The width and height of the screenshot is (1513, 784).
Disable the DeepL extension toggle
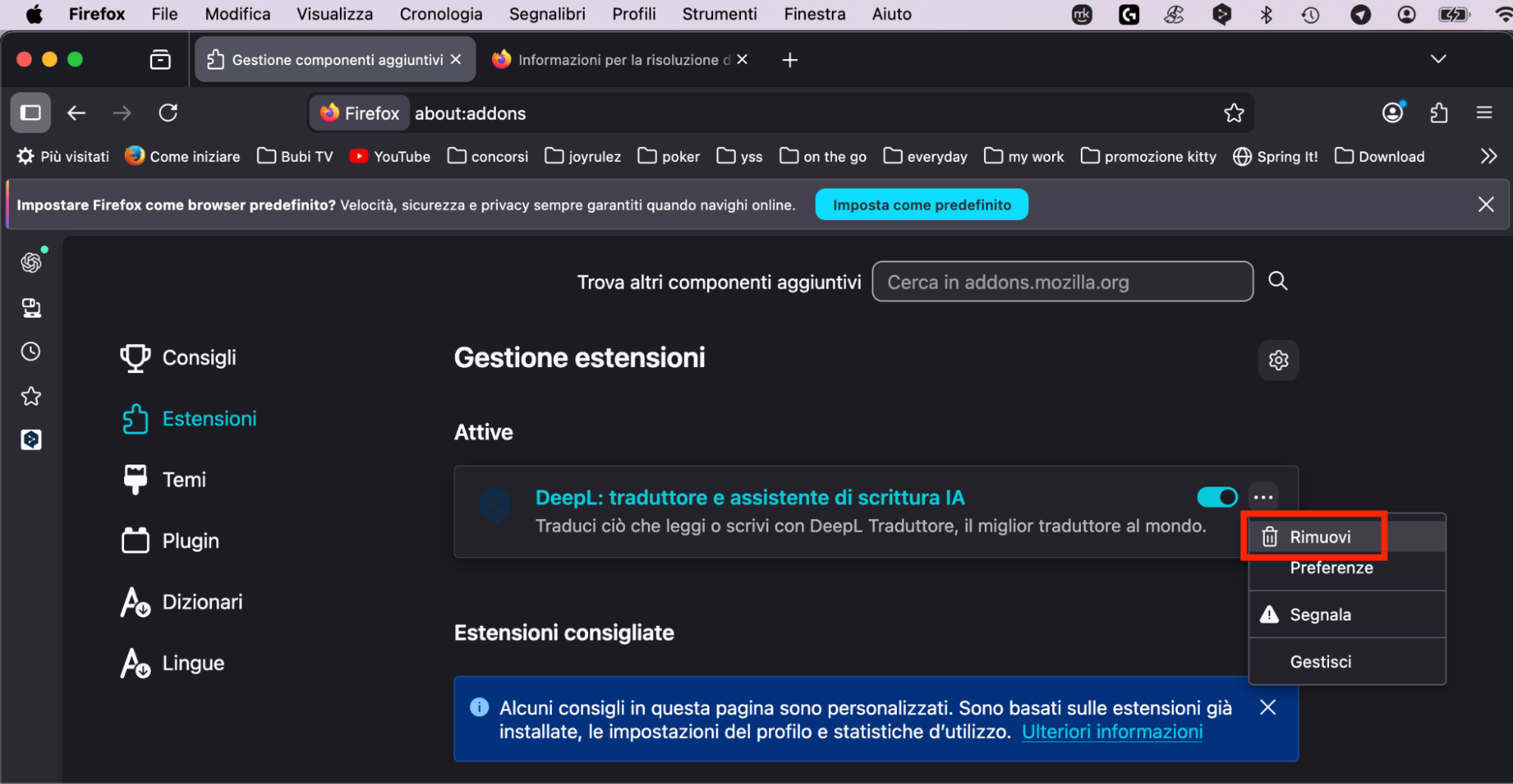[1217, 497]
